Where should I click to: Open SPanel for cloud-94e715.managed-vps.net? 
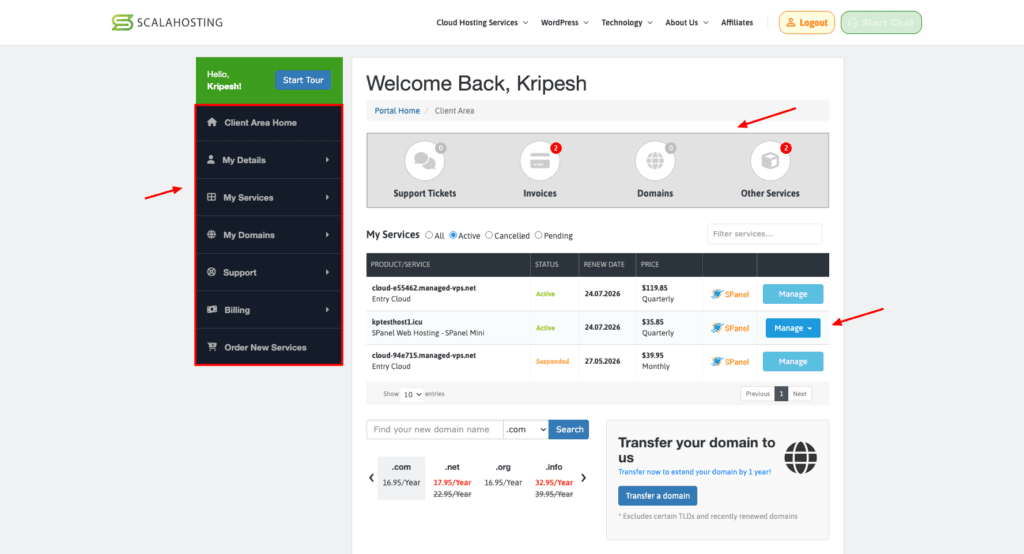730,361
